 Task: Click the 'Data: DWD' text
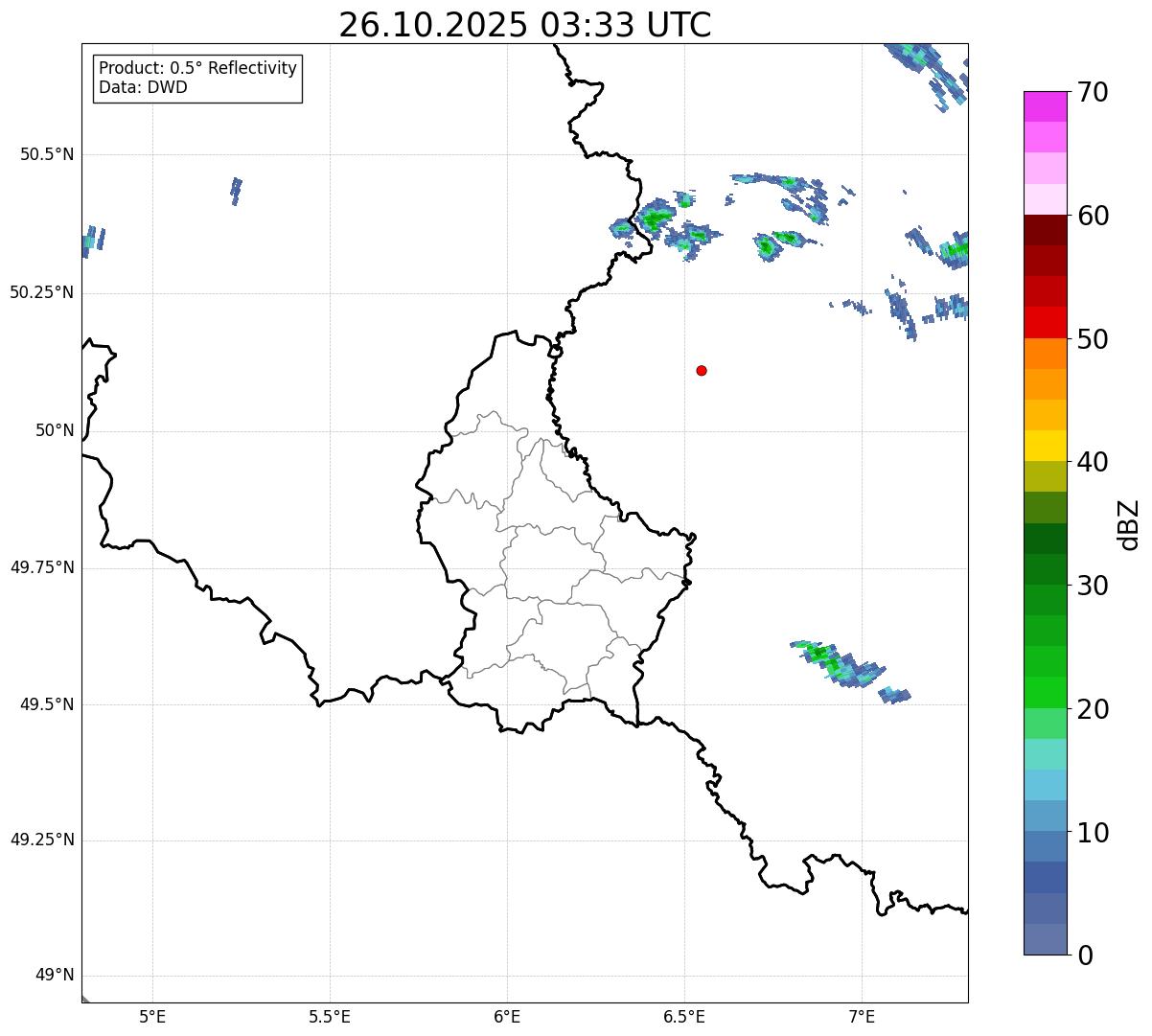(x=144, y=87)
